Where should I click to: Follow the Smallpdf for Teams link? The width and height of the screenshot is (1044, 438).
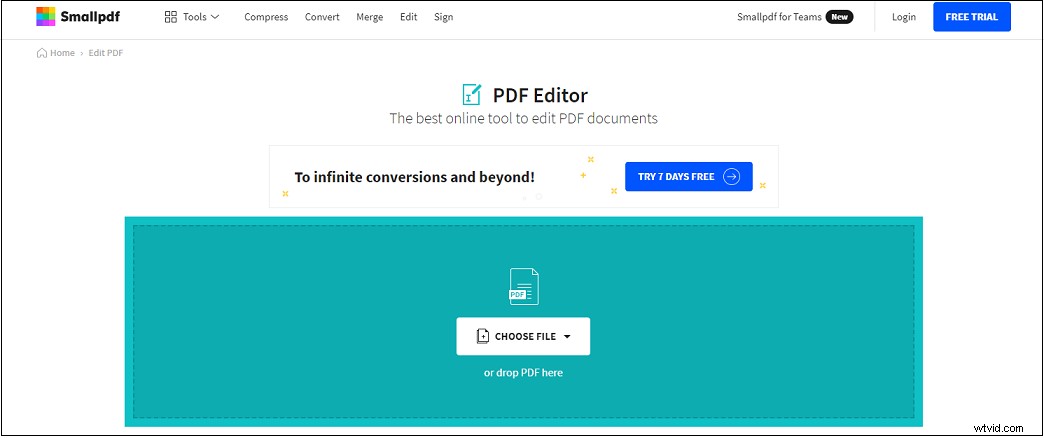(779, 17)
